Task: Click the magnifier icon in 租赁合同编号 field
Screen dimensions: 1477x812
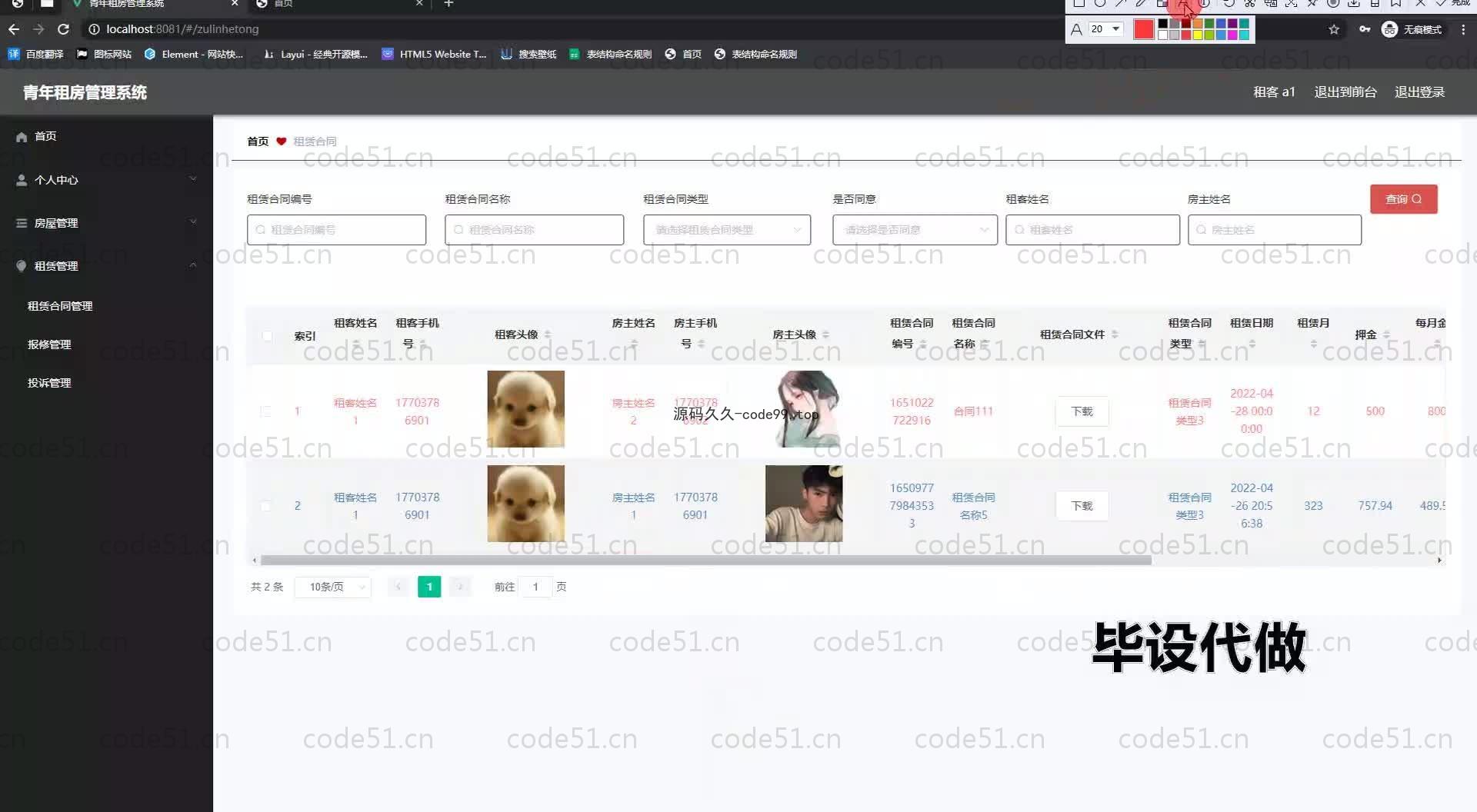Action: [261, 230]
